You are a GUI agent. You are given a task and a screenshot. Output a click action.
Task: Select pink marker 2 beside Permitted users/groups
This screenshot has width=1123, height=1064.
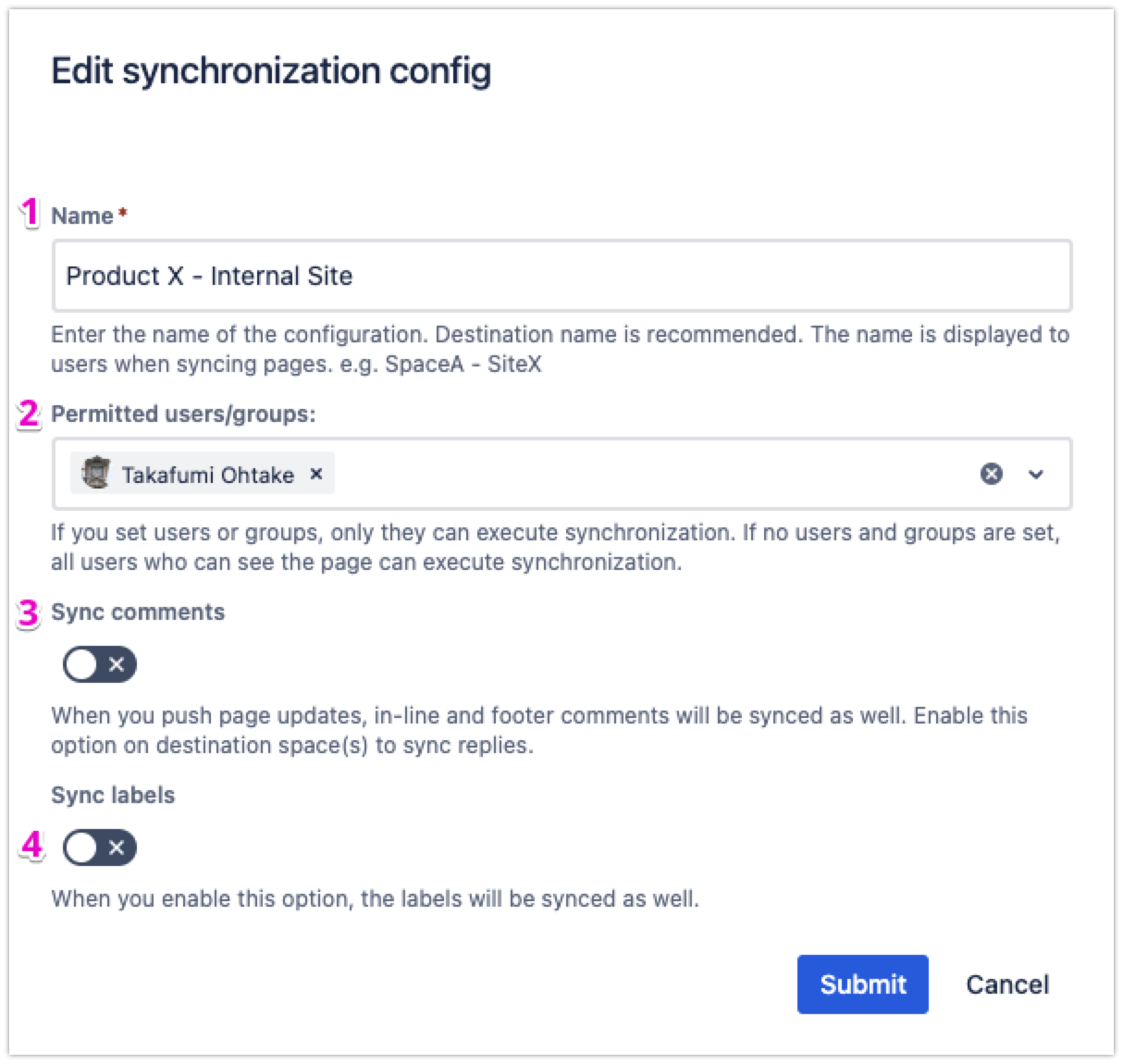tap(31, 414)
